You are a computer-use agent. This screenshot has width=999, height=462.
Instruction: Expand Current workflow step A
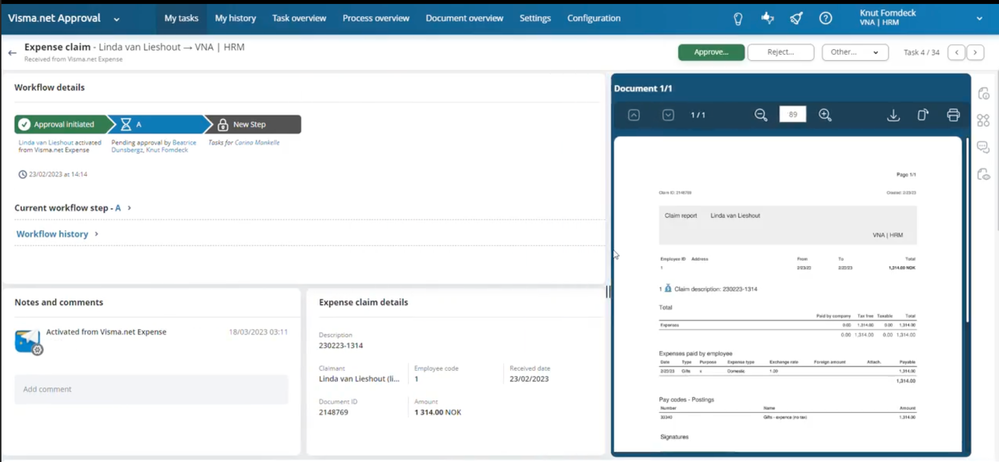[73, 208]
